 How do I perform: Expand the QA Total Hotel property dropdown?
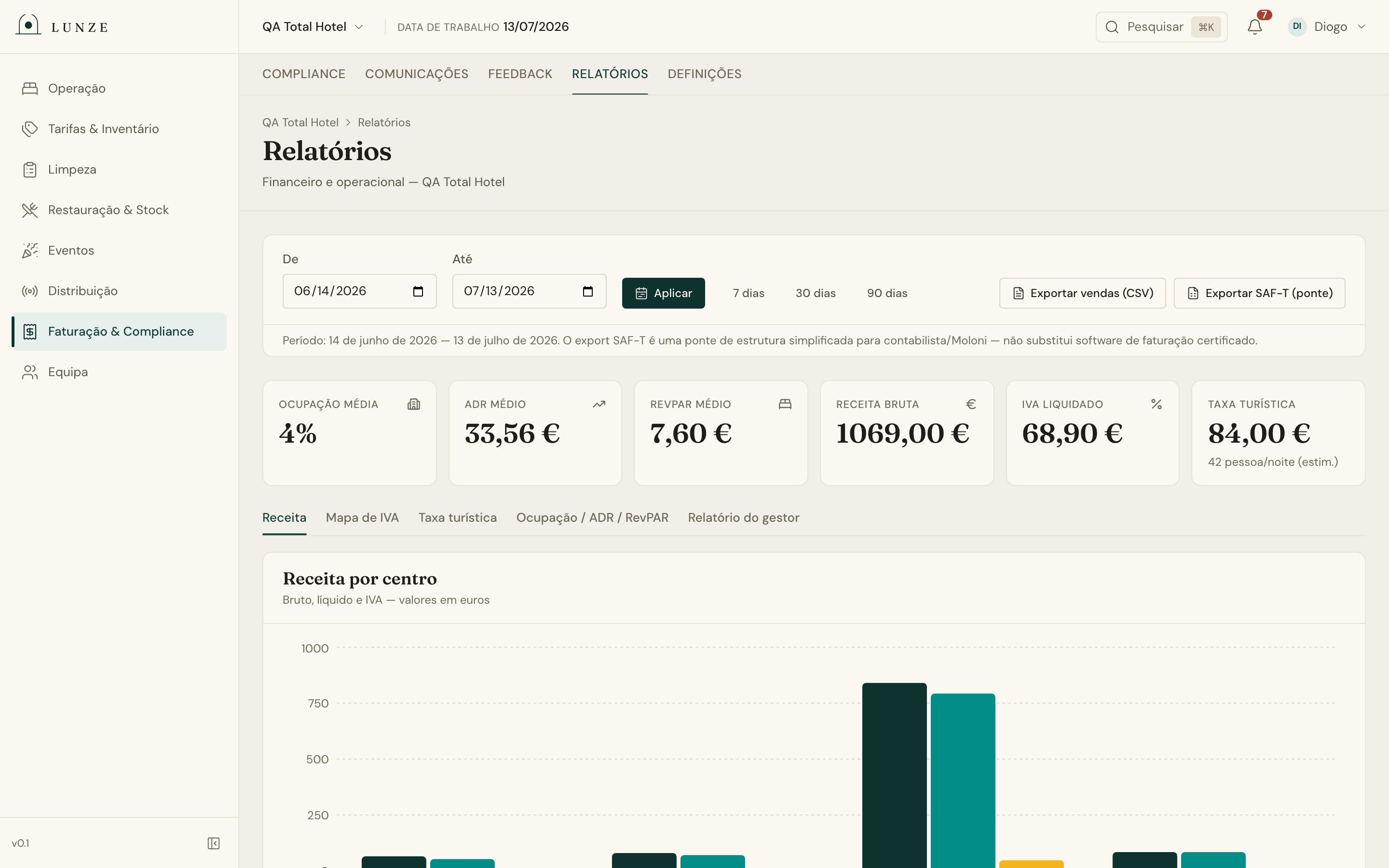click(x=313, y=27)
